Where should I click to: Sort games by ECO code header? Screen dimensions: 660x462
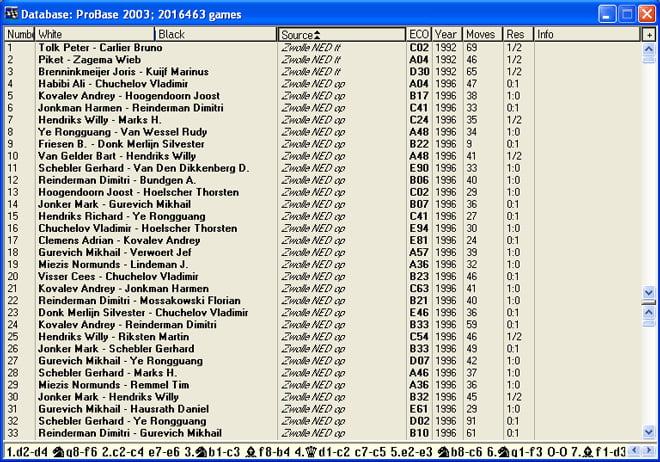[419, 34]
